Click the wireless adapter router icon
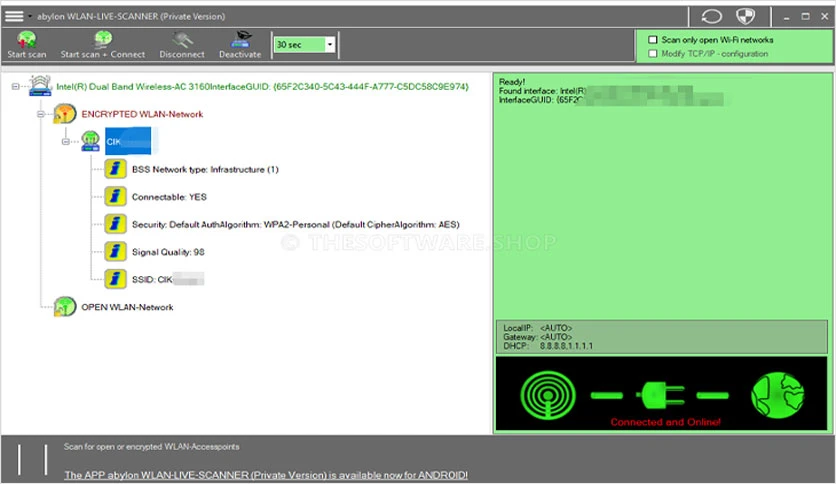 click(x=40, y=86)
